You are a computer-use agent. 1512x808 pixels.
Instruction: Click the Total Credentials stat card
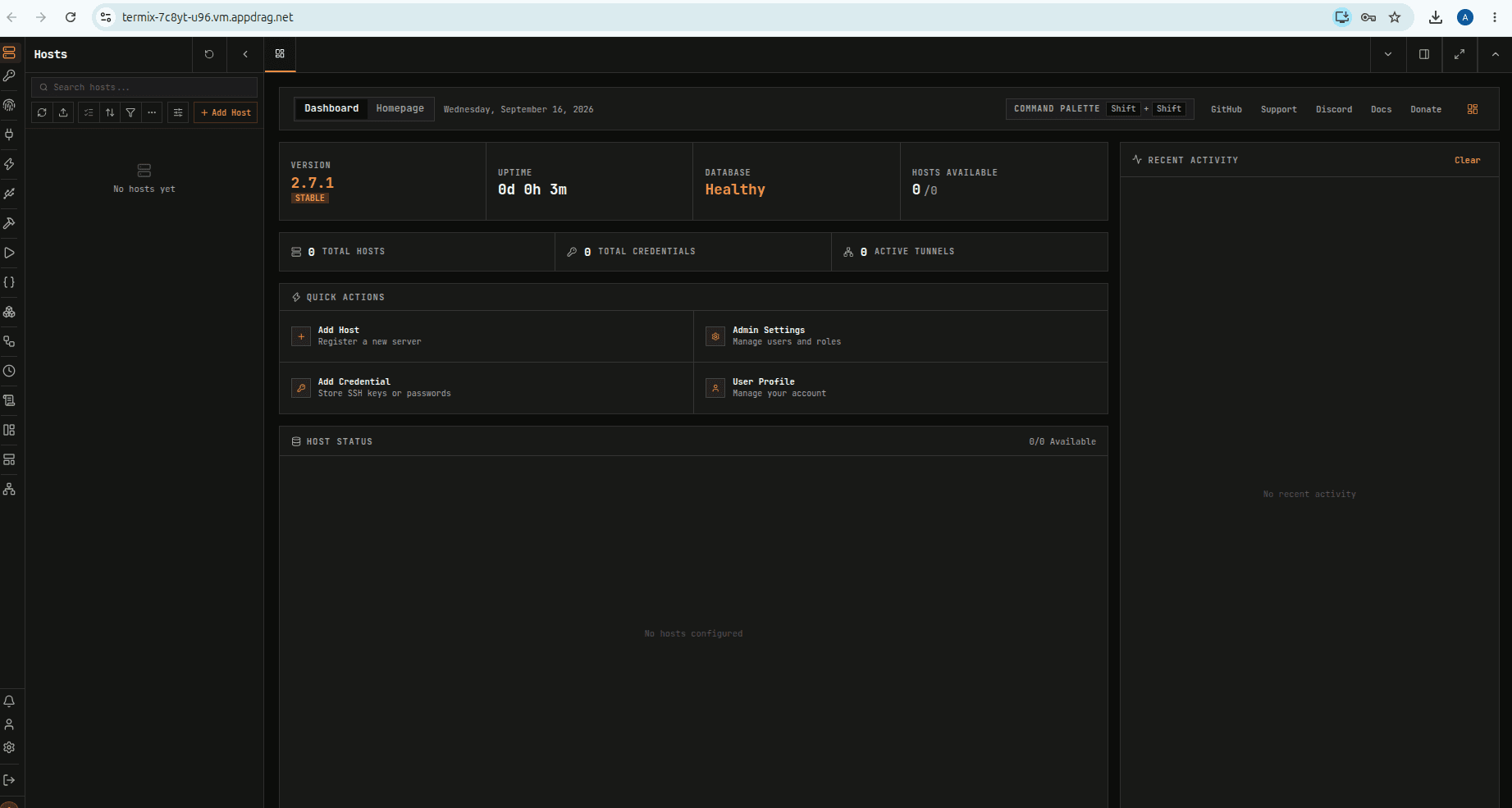693,252
